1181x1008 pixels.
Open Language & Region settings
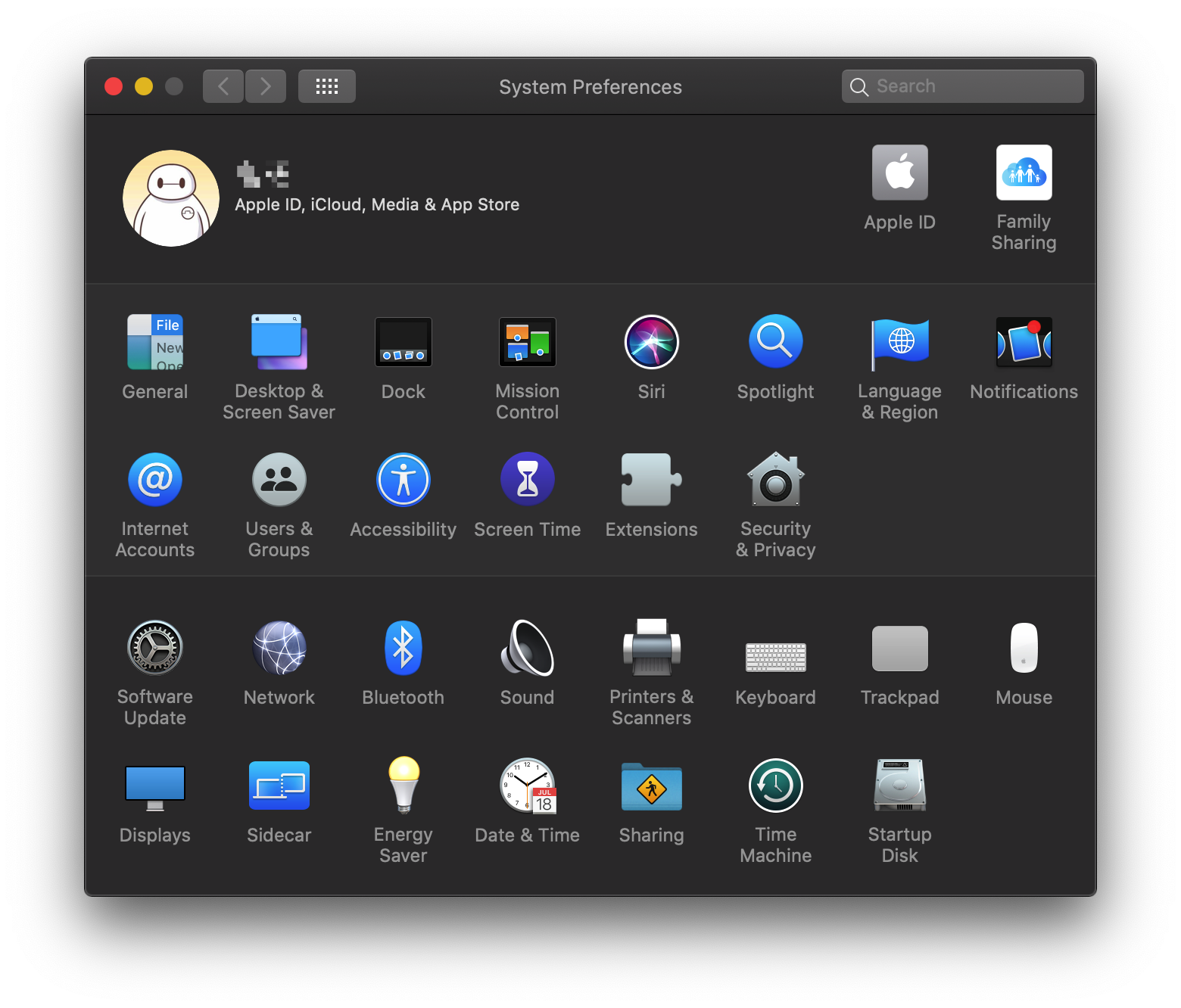coord(900,344)
